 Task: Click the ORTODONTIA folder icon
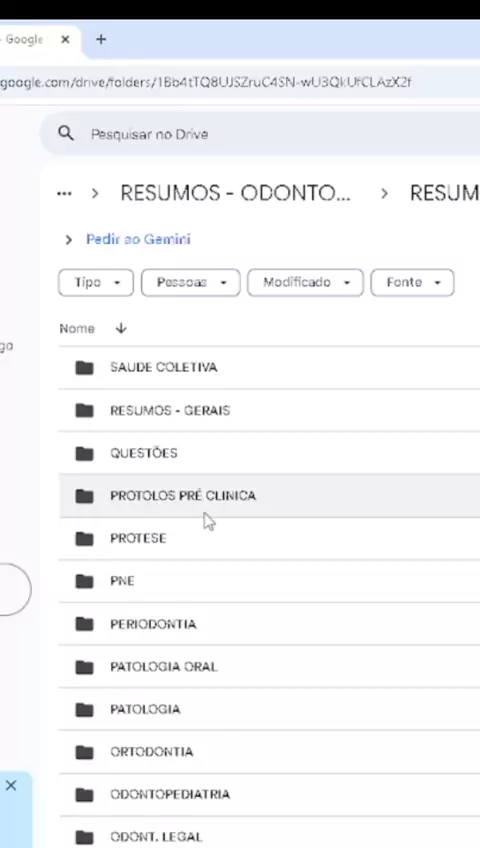coord(84,752)
